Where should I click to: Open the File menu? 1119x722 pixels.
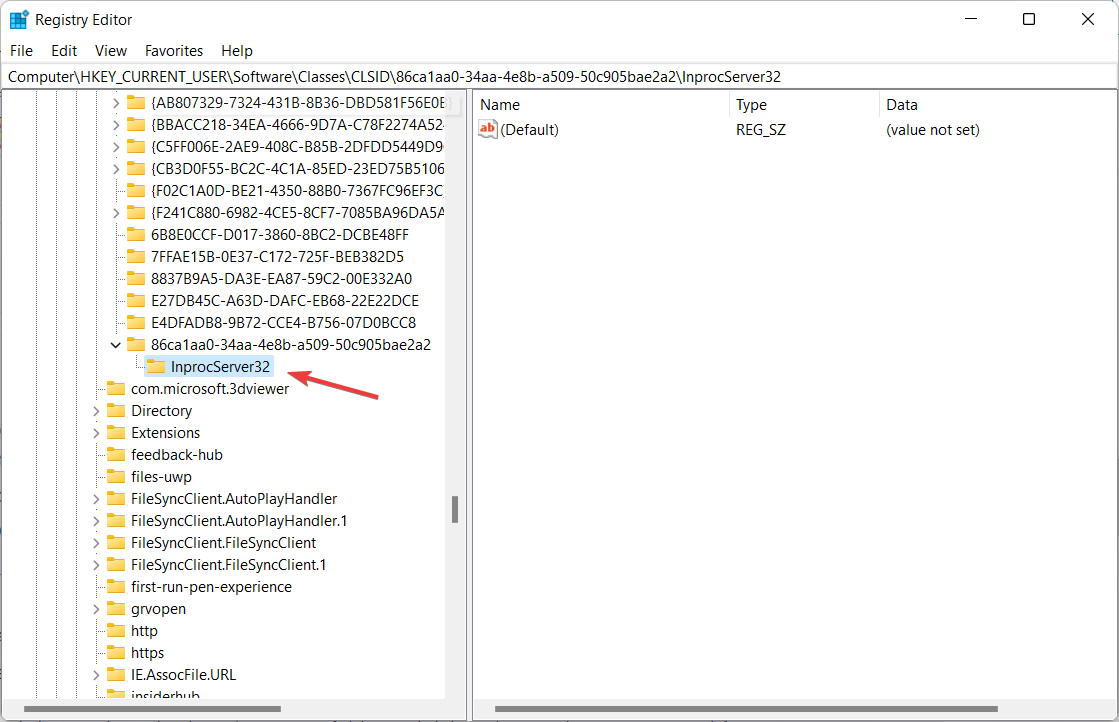[x=21, y=51]
